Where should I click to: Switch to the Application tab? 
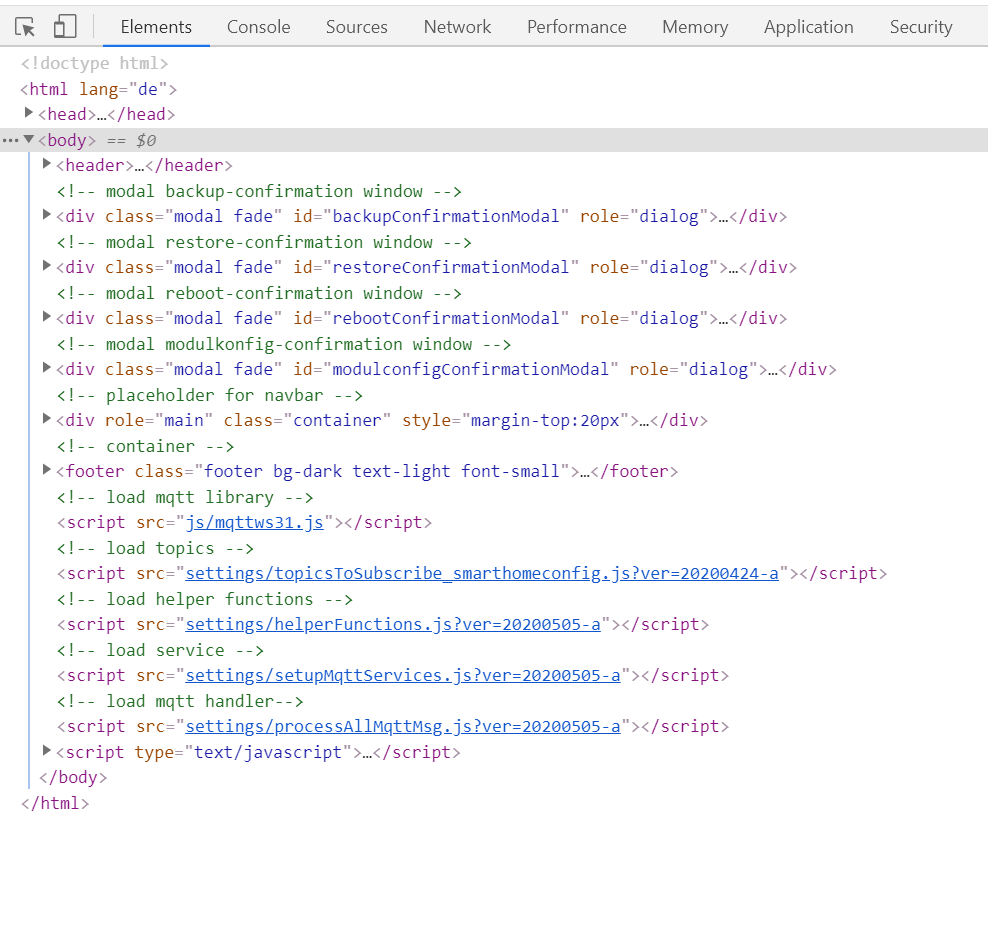[x=808, y=27]
